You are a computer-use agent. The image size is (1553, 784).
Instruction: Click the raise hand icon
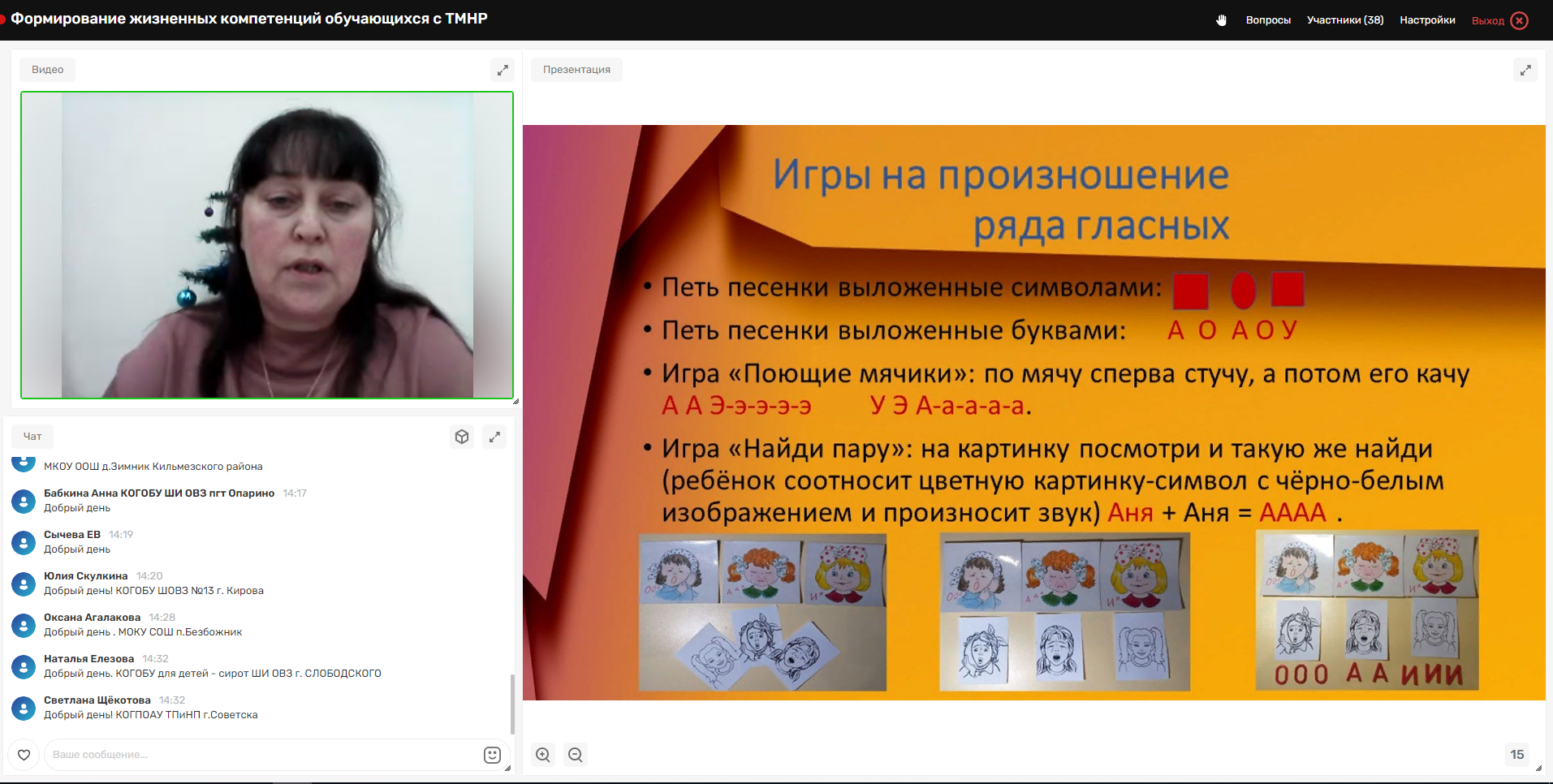(x=1221, y=20)
